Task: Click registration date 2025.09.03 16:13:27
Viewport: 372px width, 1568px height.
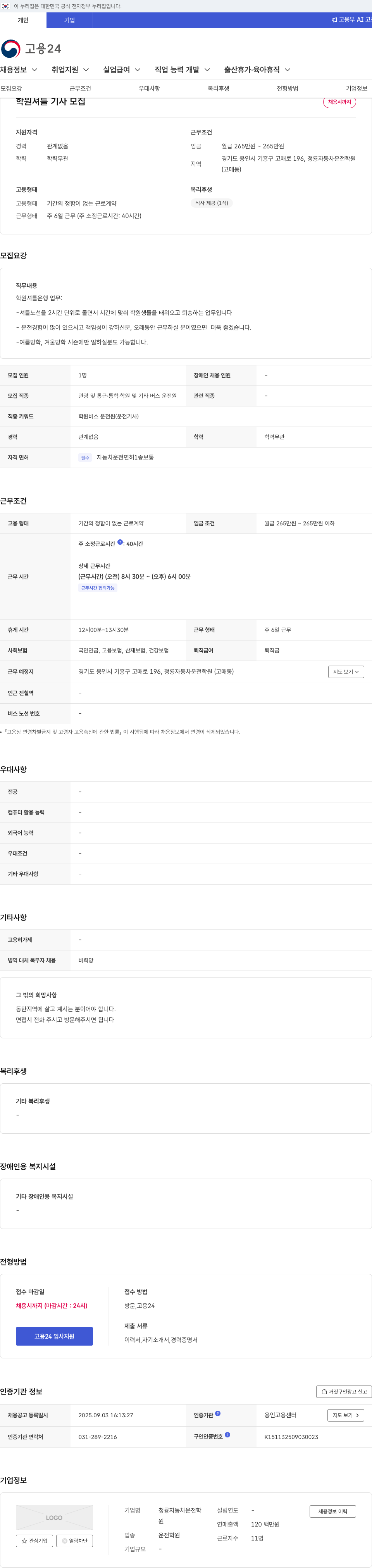Action: click(x=106, y=1415)
